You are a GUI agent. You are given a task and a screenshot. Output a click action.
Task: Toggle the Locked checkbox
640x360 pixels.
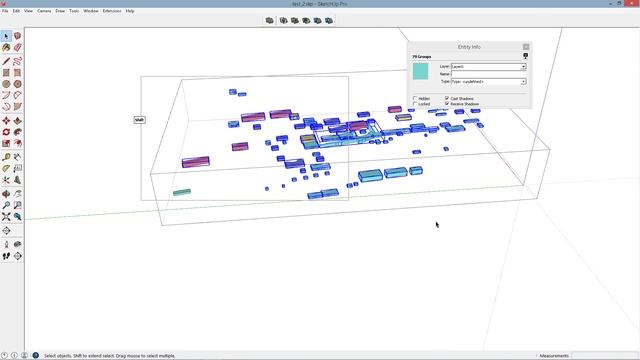pyautogui.click(x=415, y=104)
